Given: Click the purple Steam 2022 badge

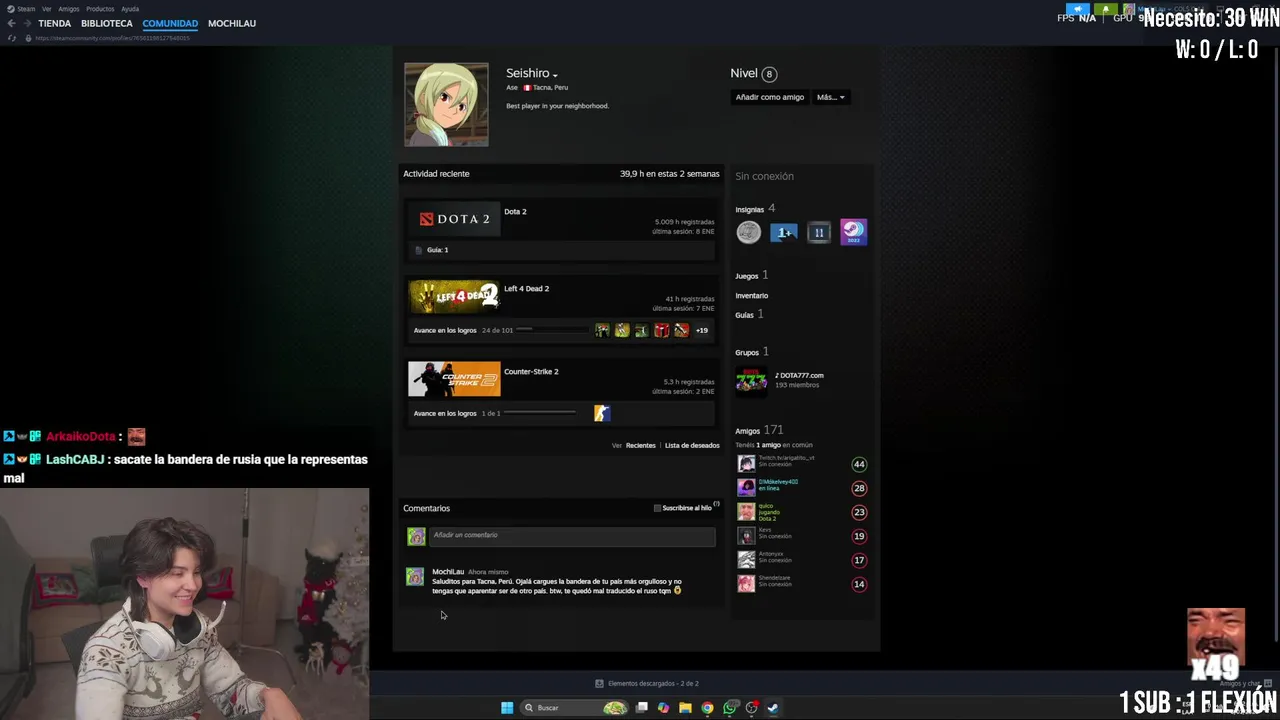Looking at the screenshot, I should [x=853, y=233].
